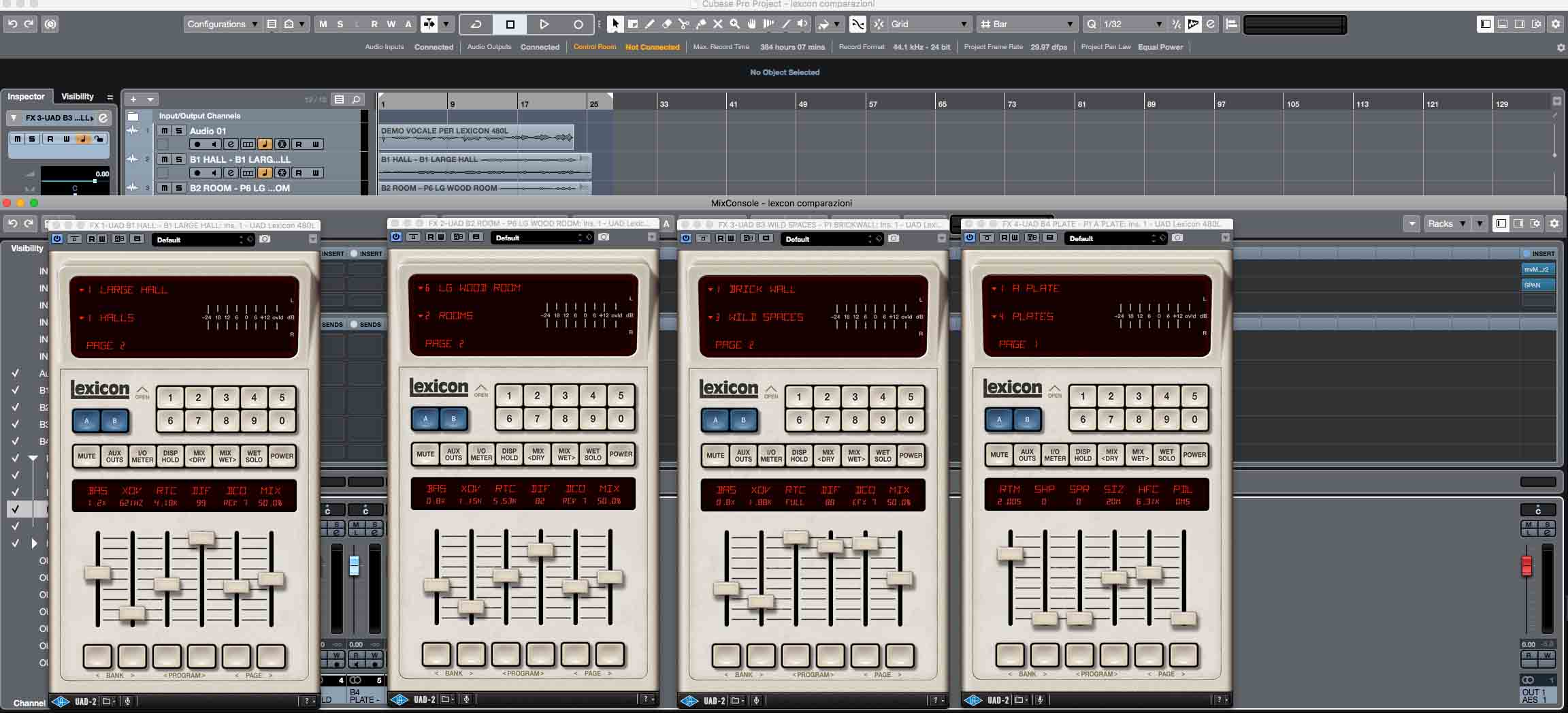The height and width of the screenshot is (713, 1568).
Task: Bypass the A PLATE plugin power button
Action: 970,238
